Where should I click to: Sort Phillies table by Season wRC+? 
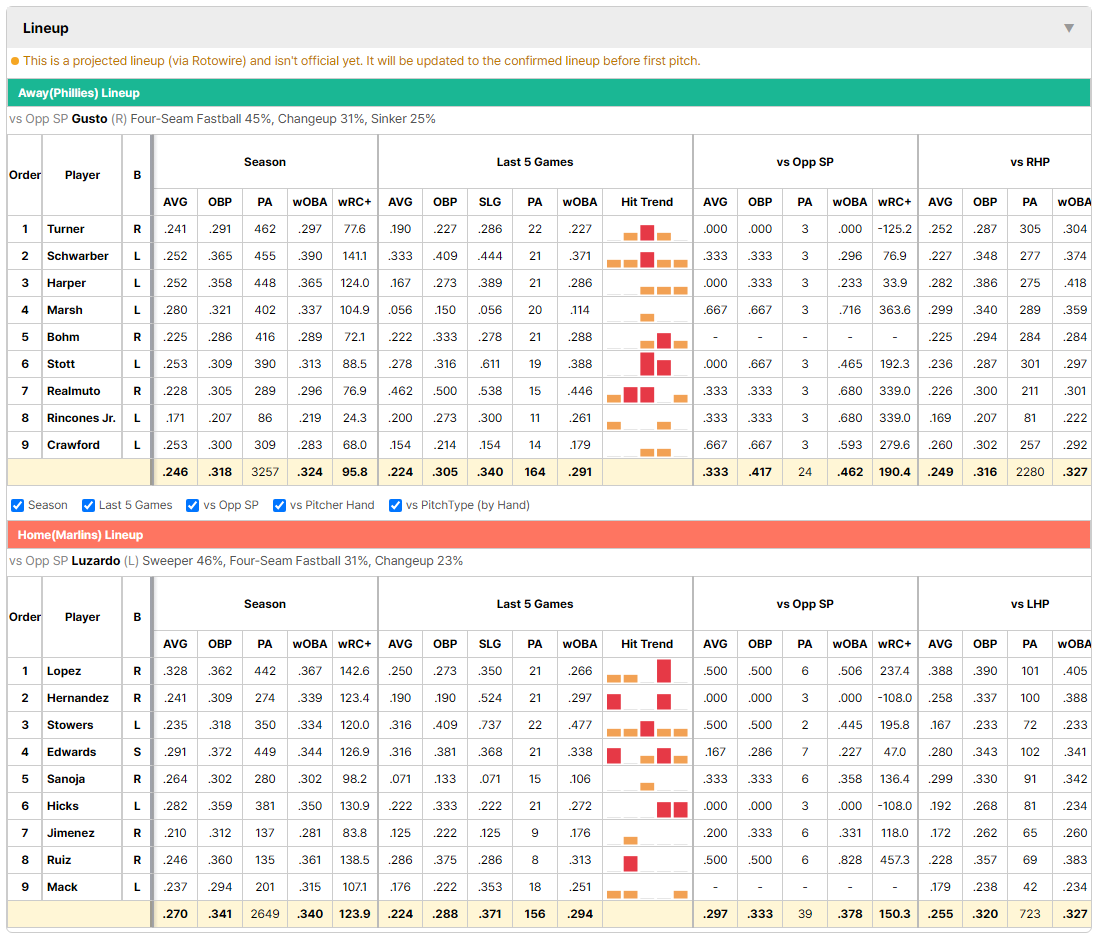click(354, 202)
